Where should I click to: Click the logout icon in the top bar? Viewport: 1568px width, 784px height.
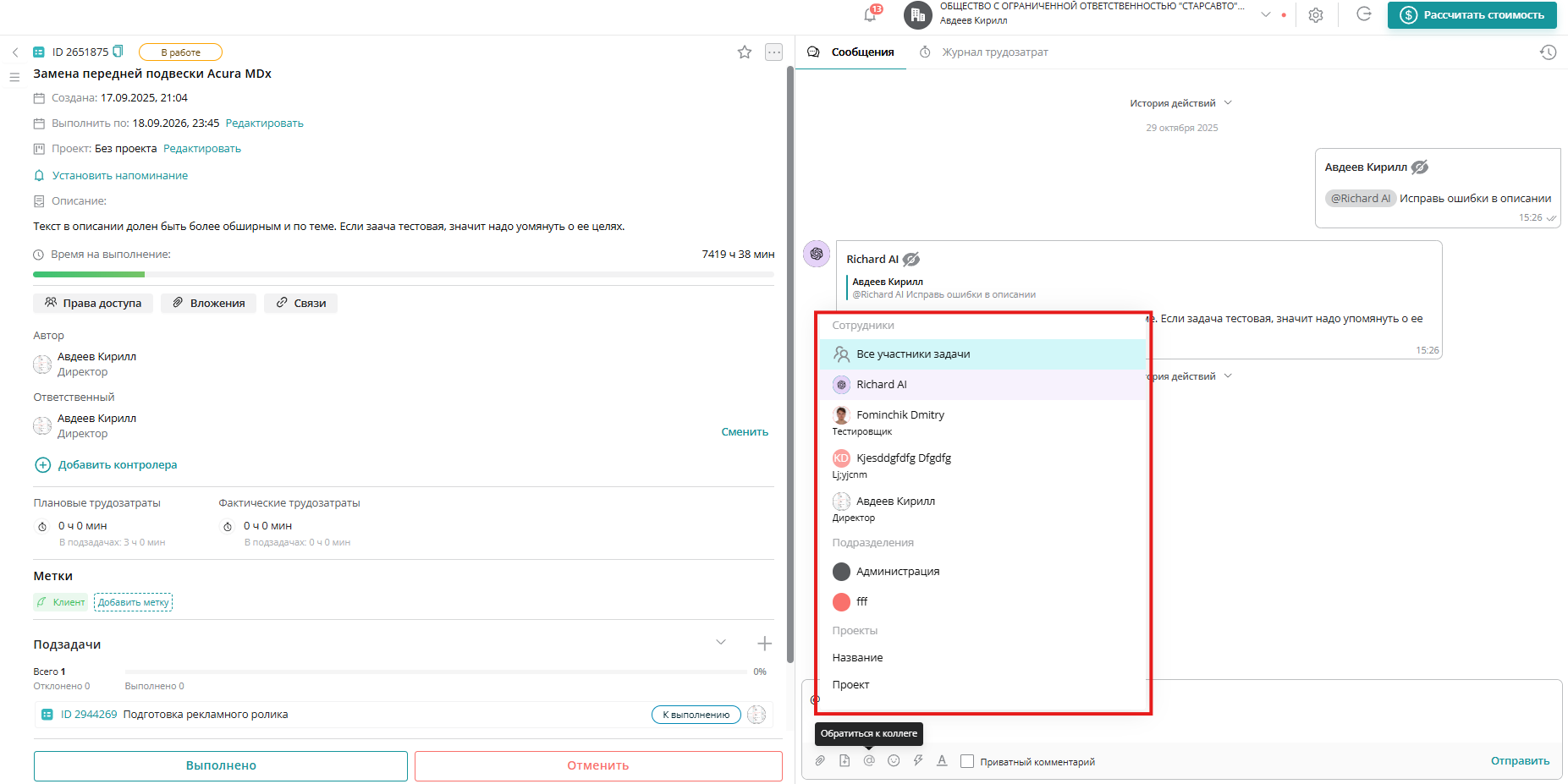(x=1364, y=14)
